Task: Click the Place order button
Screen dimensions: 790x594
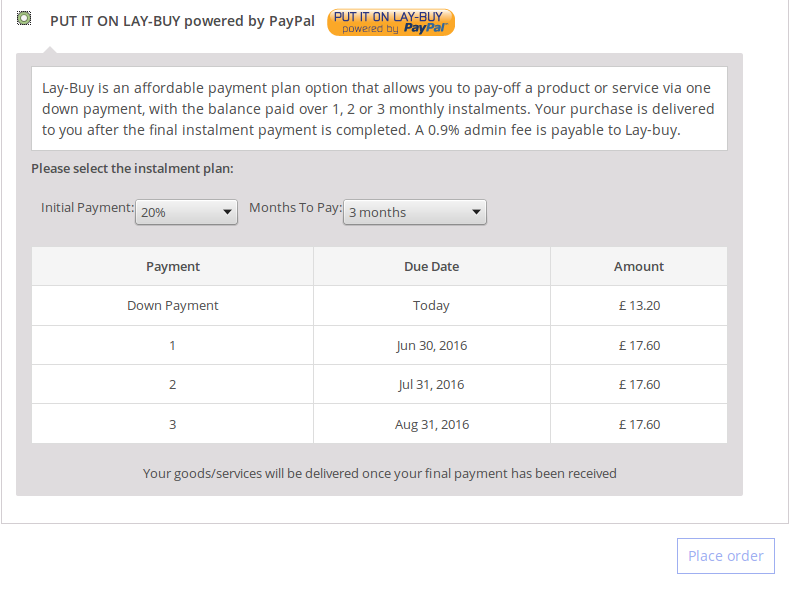Action: [726, 556]
